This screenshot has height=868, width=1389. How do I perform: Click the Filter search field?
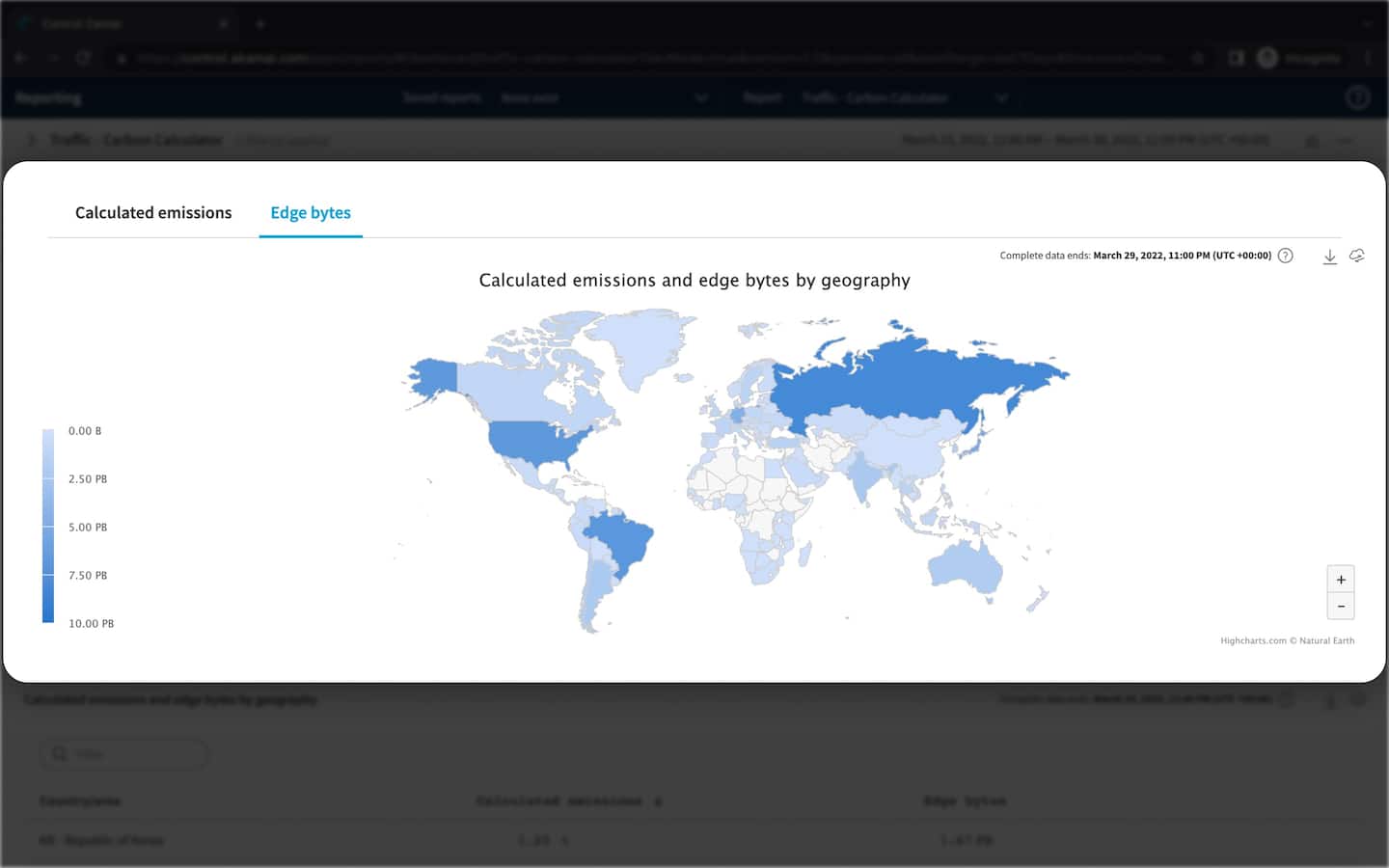[125, 754]
